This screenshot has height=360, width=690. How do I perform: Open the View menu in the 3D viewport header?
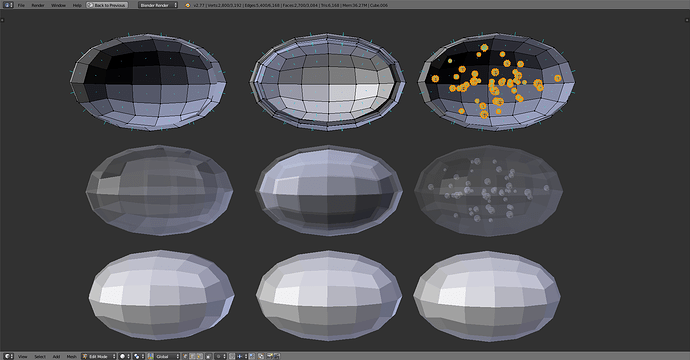pos(22,356)
